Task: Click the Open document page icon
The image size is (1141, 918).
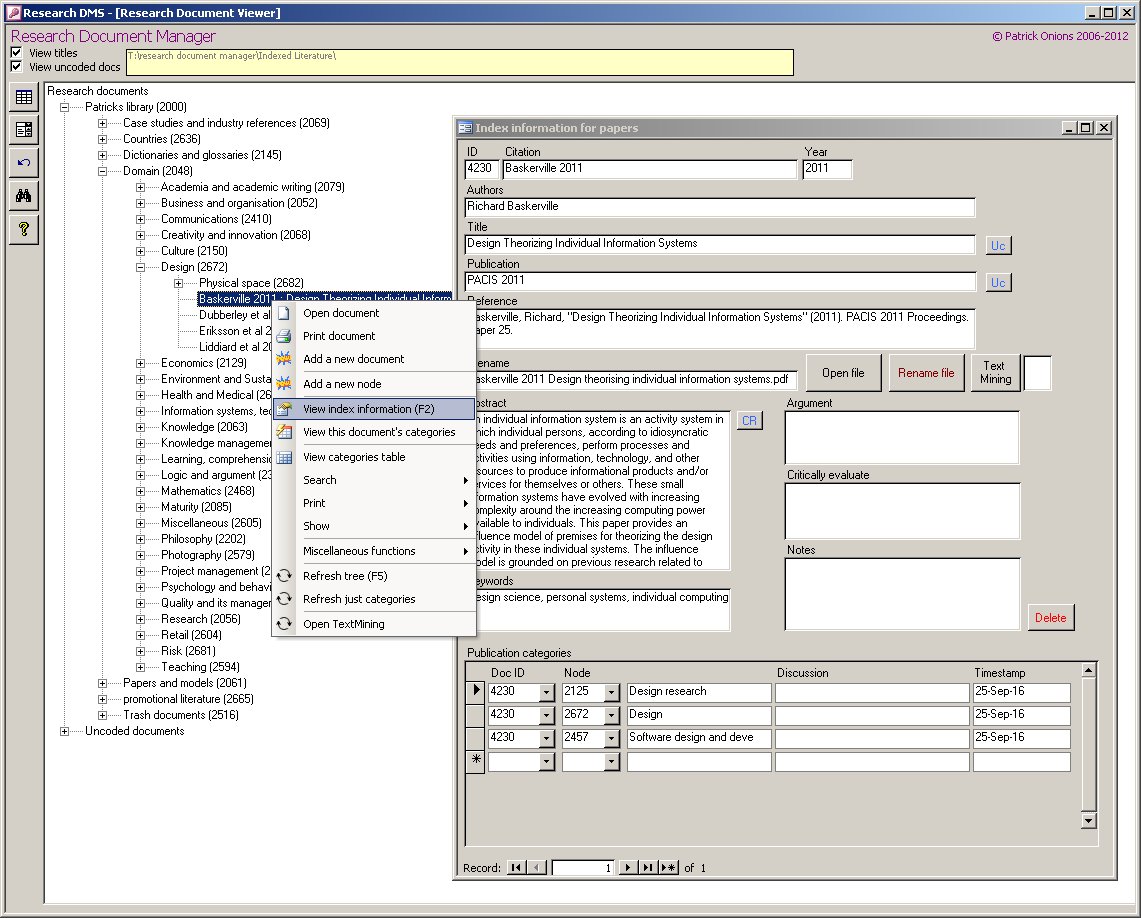Action: pos(284,314)
